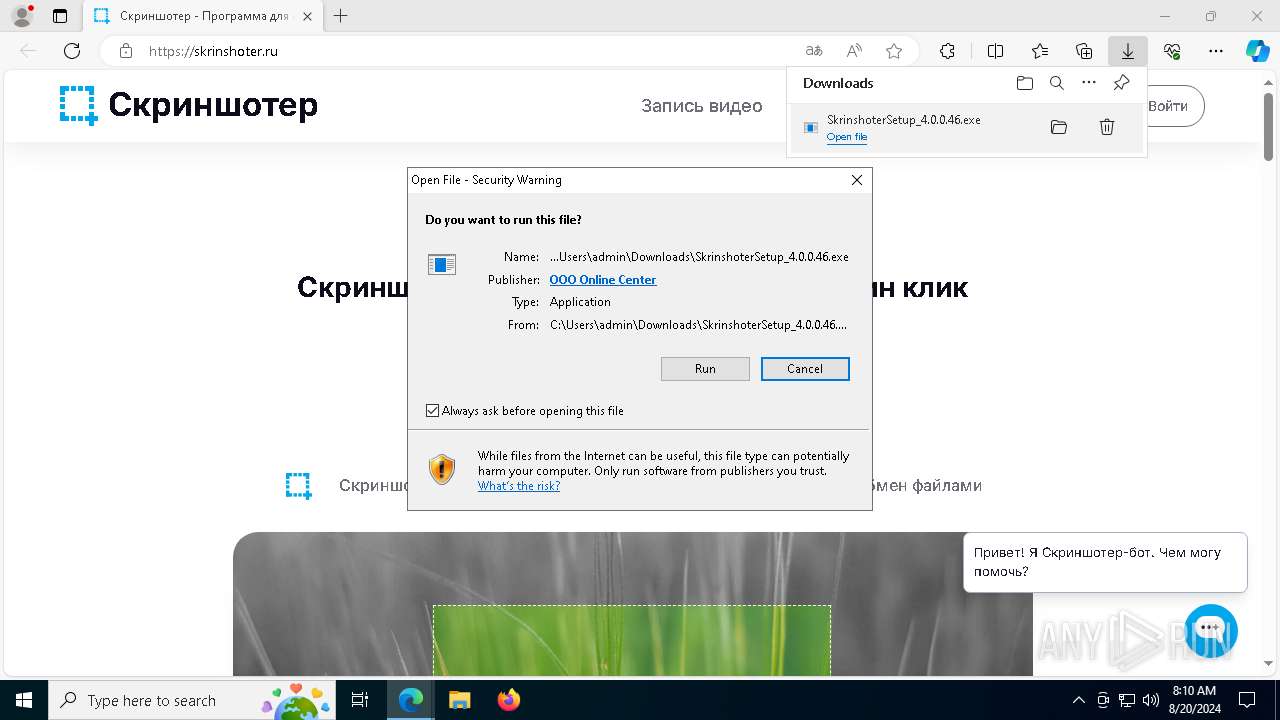1280x720 pixels.
Task: Open the Tab actions menu icon
Action: (60, 16)
